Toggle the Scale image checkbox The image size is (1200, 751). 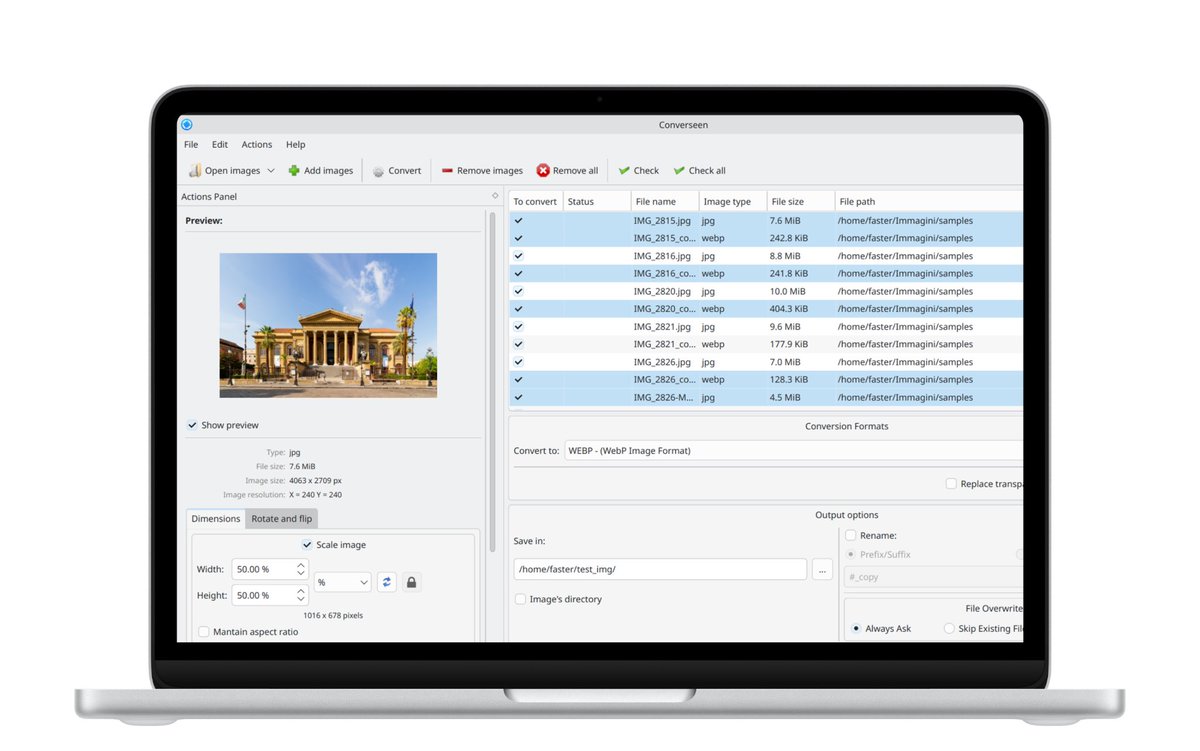pyautogui.click(x=307, y=545)
